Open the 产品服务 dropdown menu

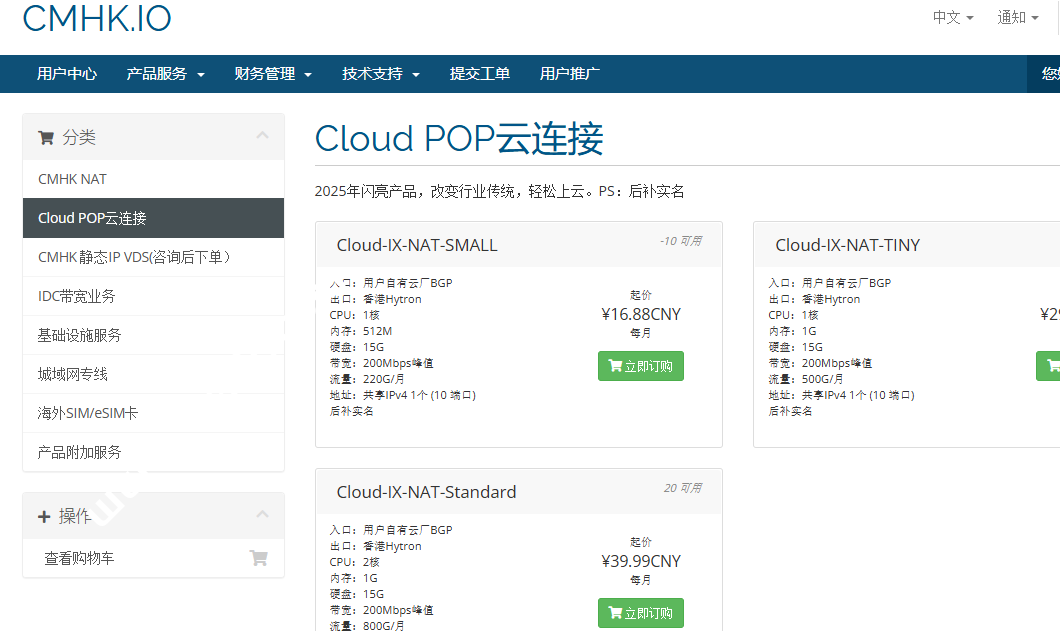(x=165, y=73)
